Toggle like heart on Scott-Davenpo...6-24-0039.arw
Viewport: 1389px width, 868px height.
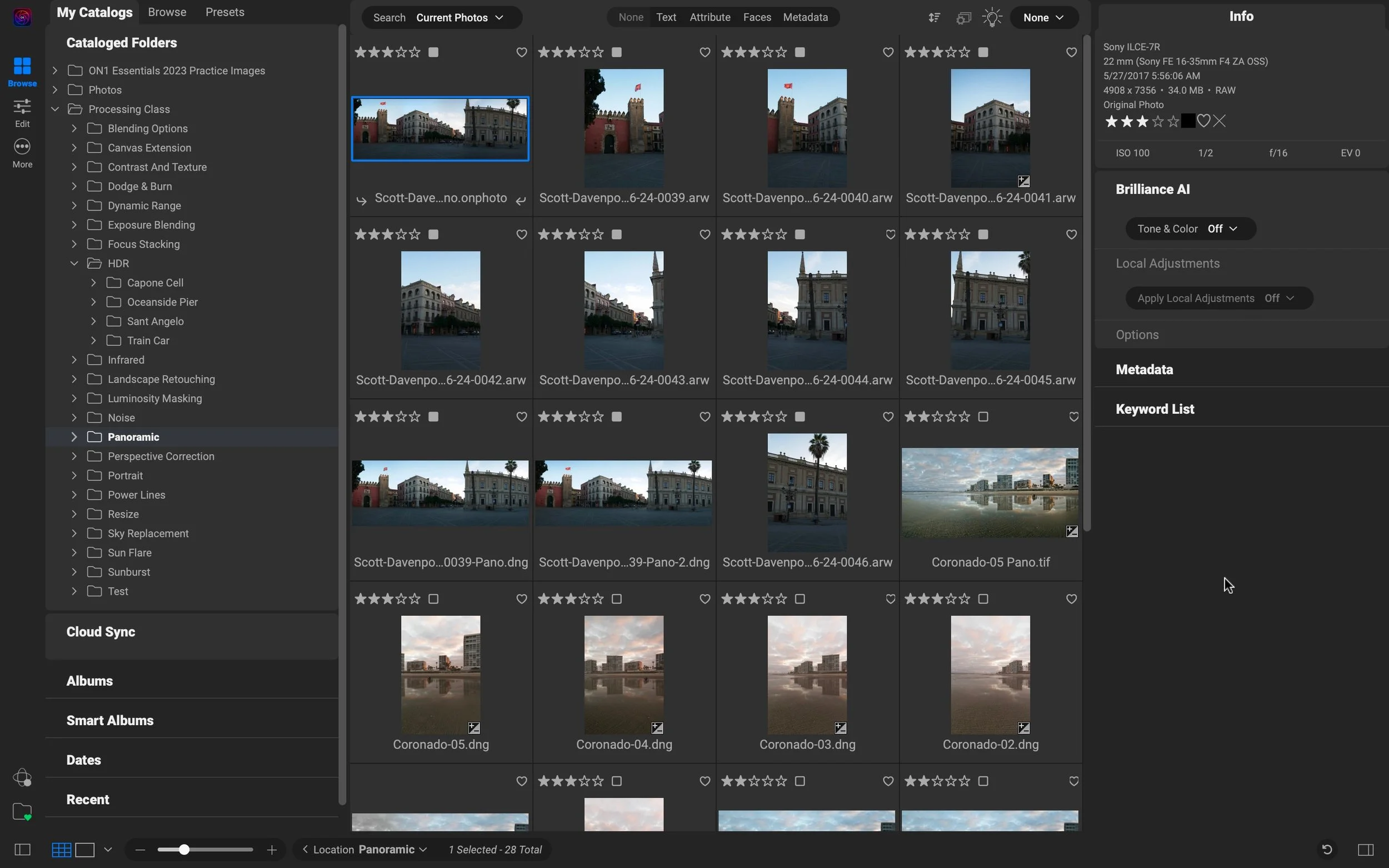705,52
